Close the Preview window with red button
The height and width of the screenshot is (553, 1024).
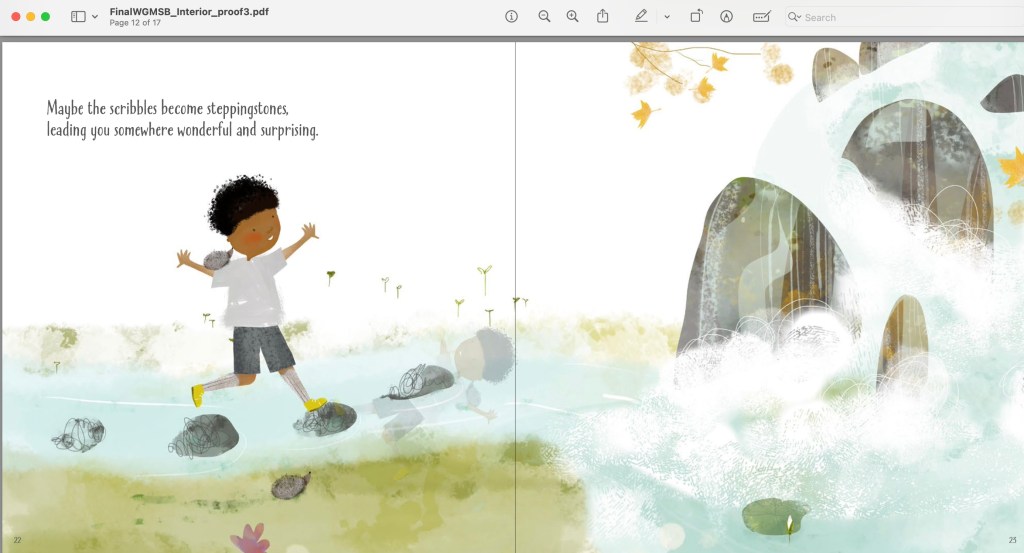click(x=16, y=17)
